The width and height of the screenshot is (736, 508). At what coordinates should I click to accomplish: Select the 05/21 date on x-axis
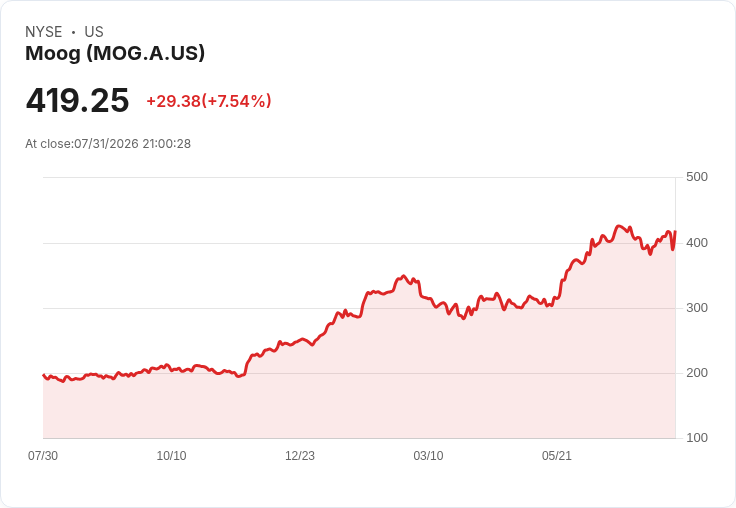tap(557, 455)
